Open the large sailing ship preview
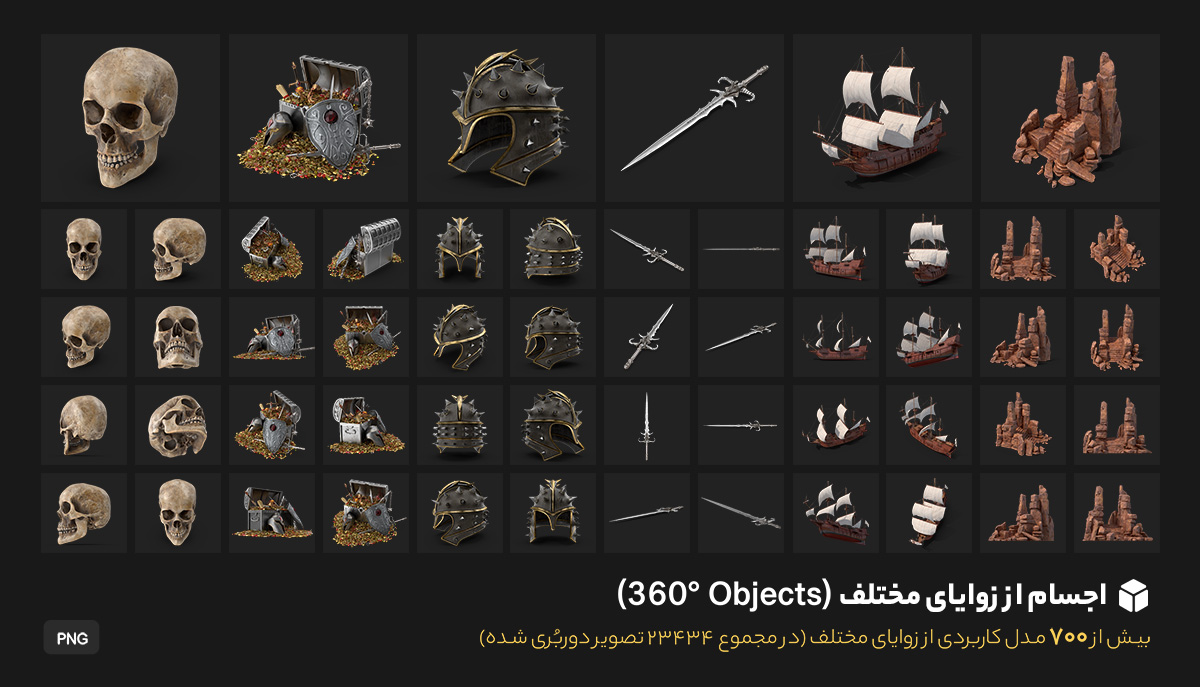 [882, 118]
